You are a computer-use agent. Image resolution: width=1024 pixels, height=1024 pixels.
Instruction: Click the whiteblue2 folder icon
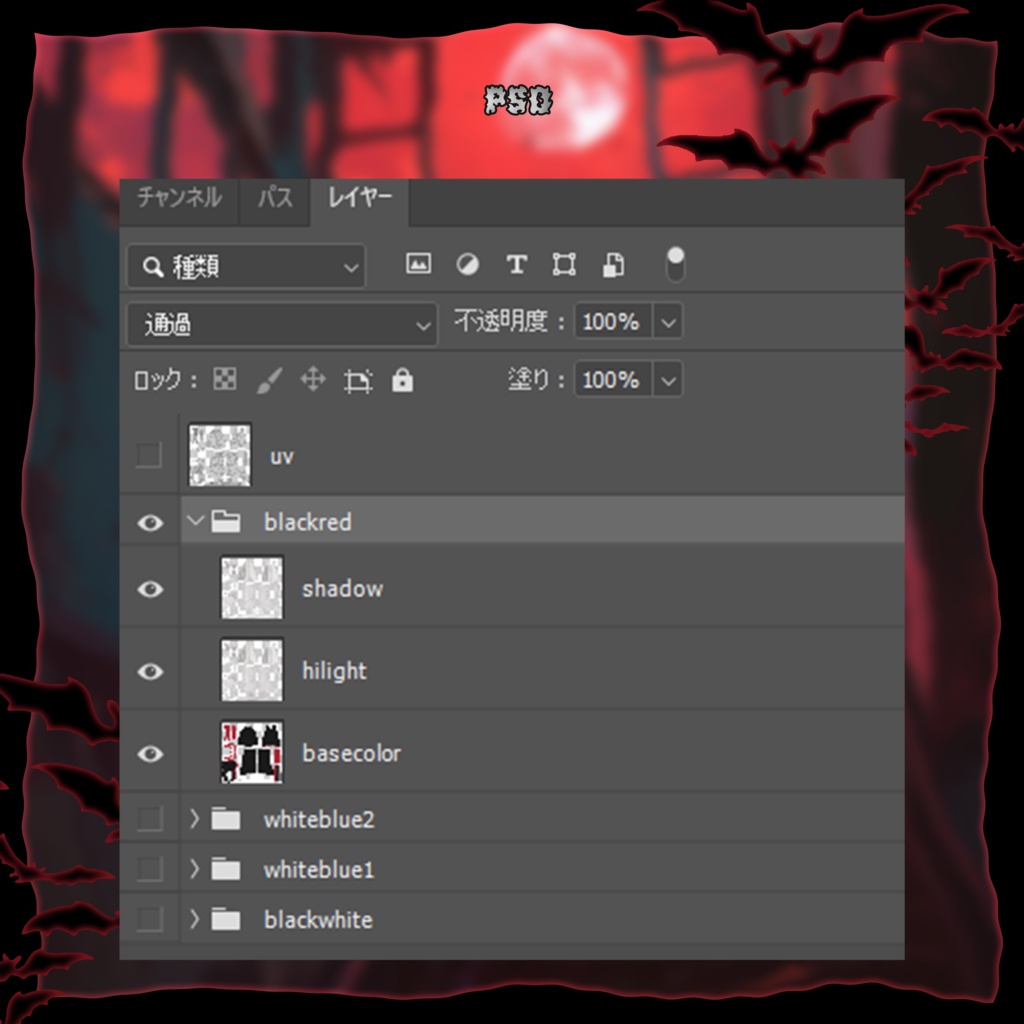226,818
